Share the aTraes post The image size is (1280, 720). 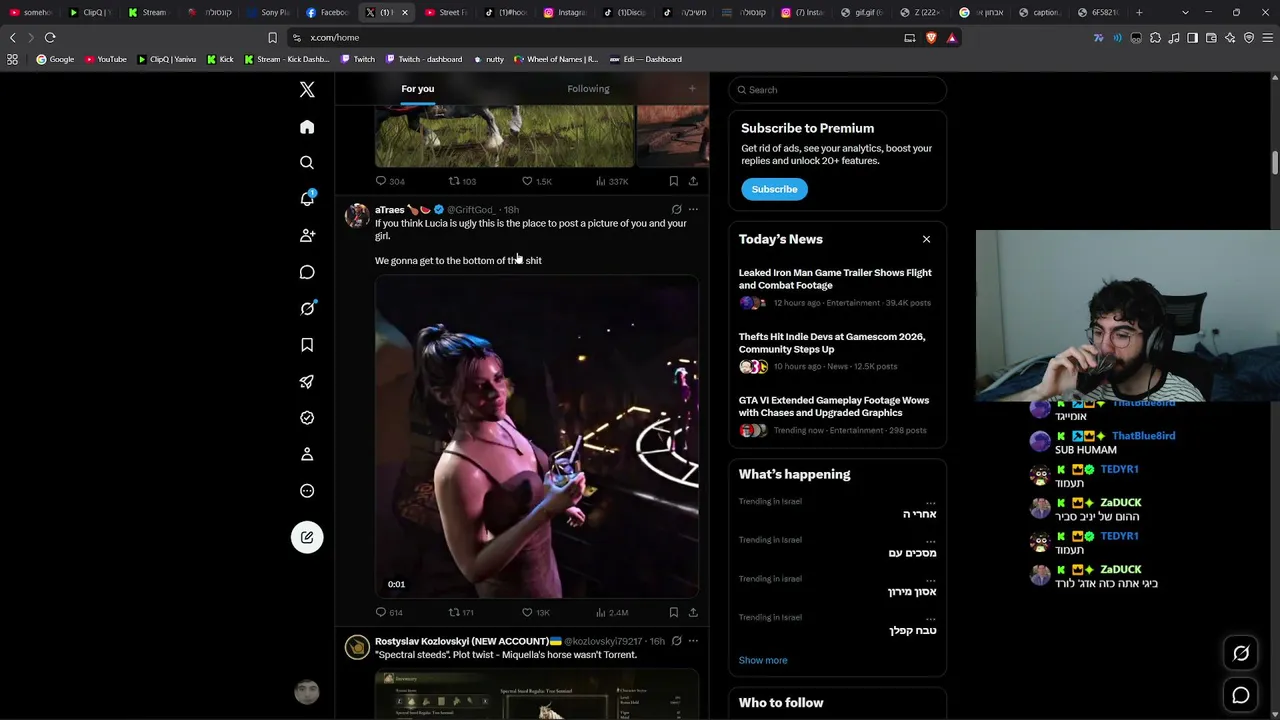693,612
